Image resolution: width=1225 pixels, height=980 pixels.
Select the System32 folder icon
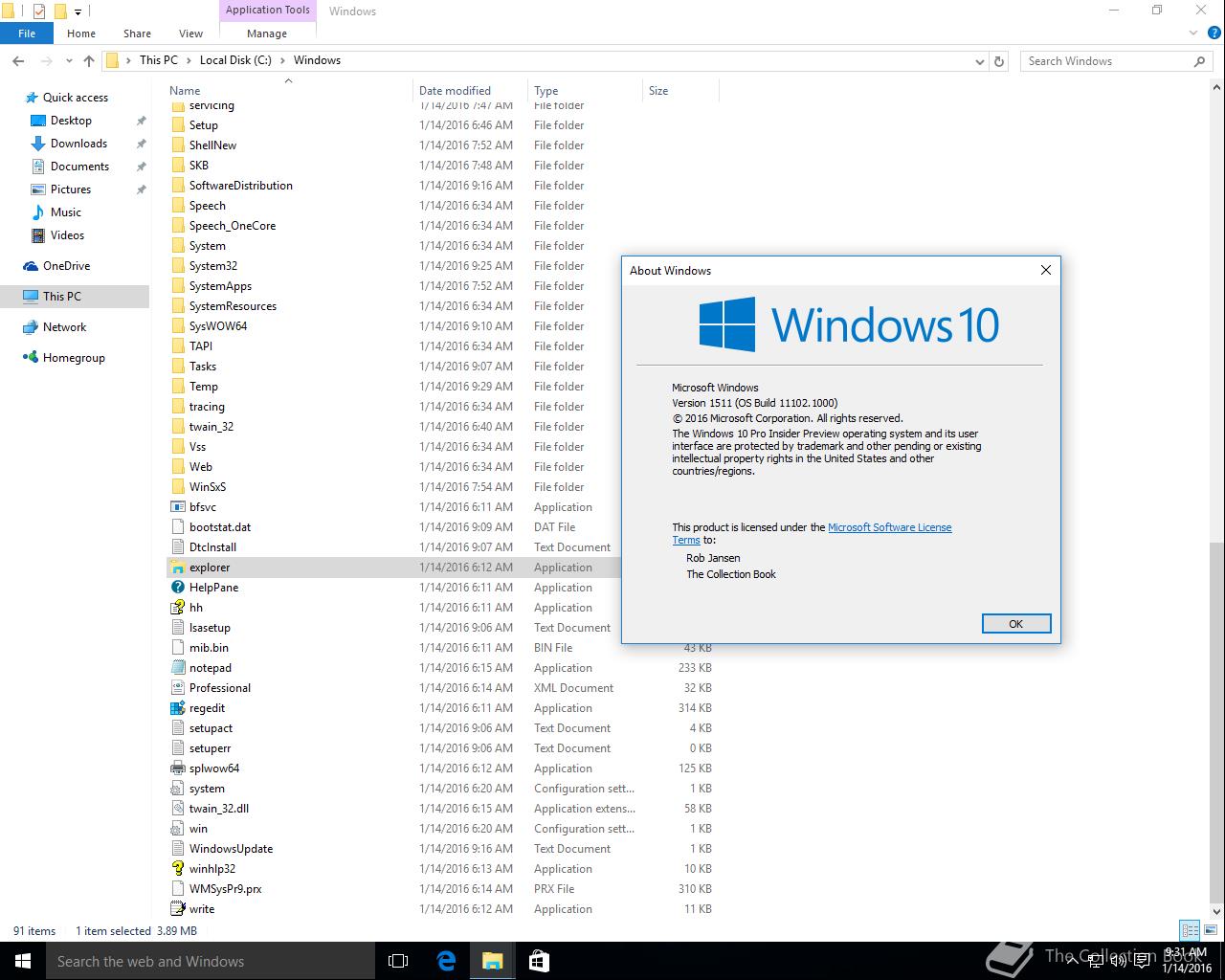pyautogui.click(x=177, y=266)
